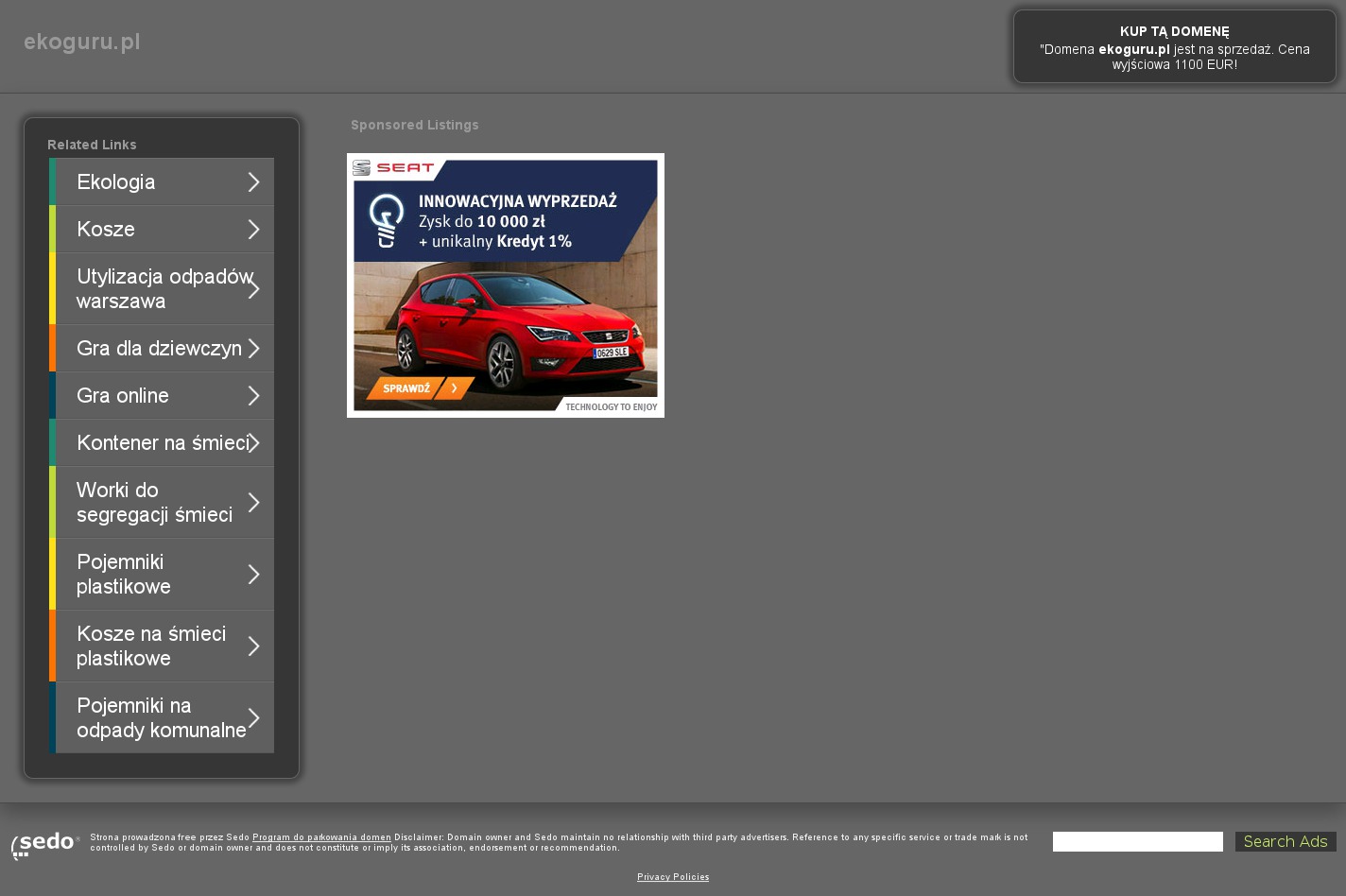Click the arrow beside Gra online
Screen dimensions: 1346x896
click(253, 396)
